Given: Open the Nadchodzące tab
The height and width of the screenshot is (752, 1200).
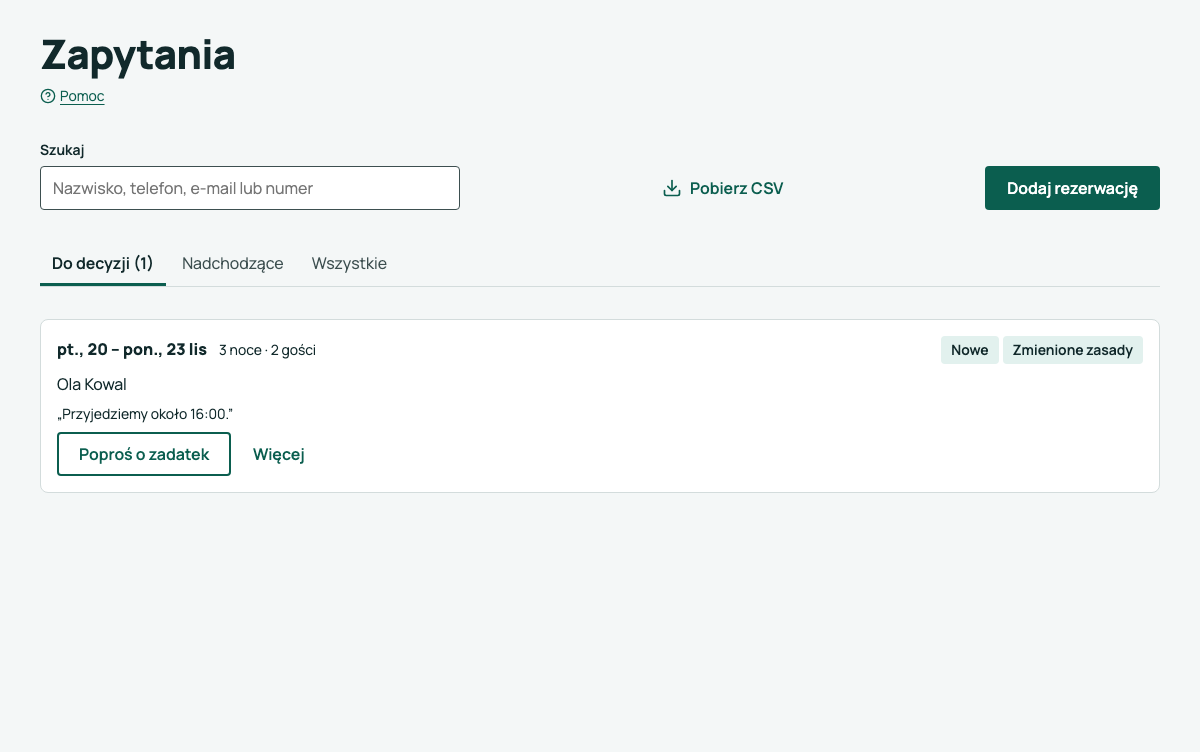Looking at the screenshot, I should pyautogui.click(x=233, y=264).
